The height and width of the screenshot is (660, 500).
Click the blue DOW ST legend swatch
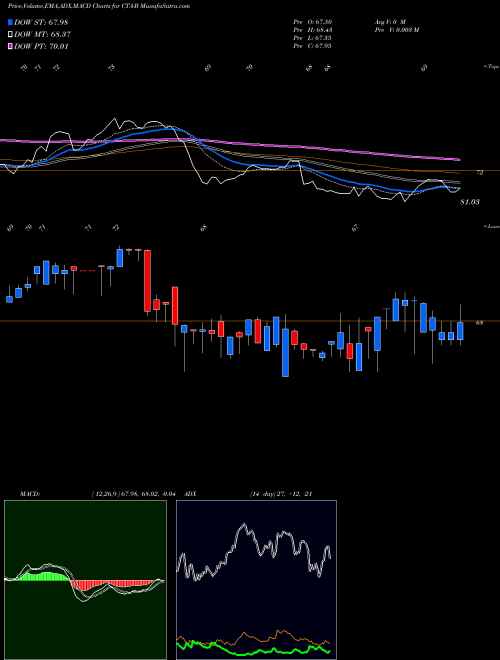pos(10,22)
